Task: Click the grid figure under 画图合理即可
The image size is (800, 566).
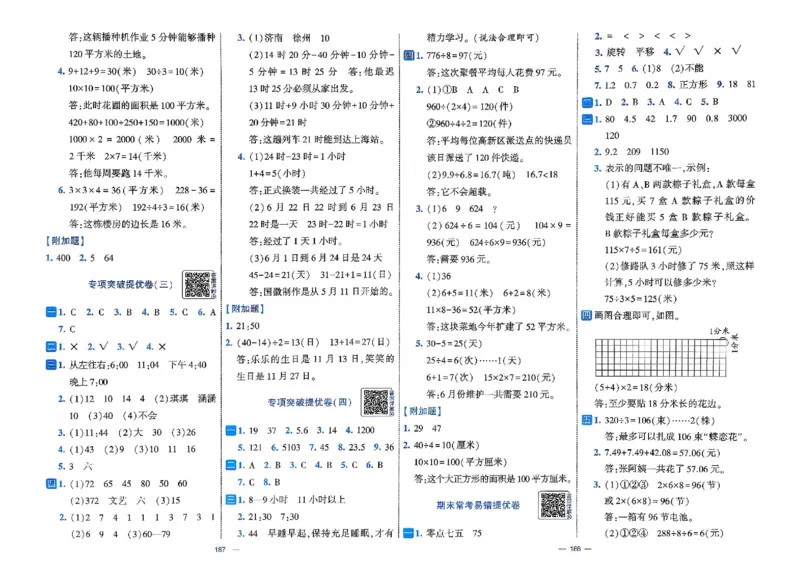Action: [661, 358]
